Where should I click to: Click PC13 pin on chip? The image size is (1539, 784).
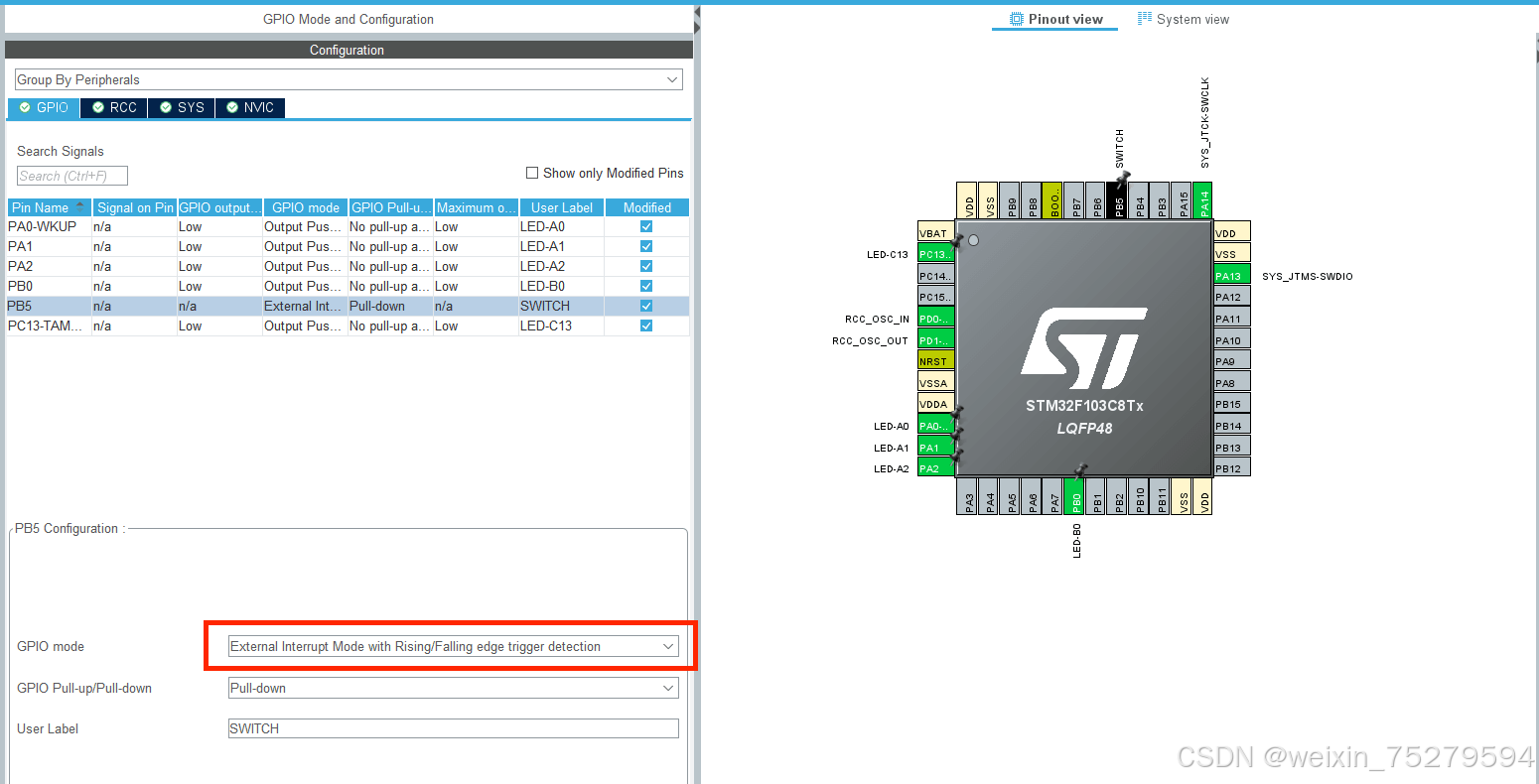tap(936, 254)
